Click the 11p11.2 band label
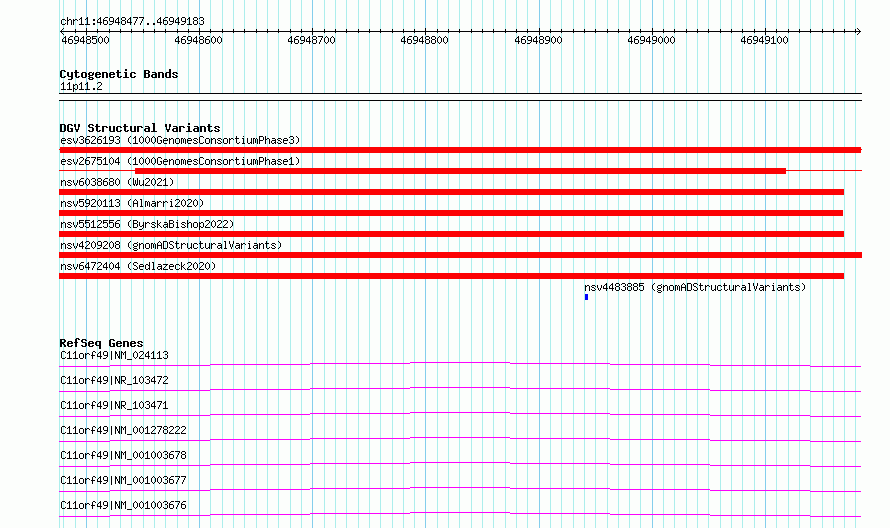 81,86
